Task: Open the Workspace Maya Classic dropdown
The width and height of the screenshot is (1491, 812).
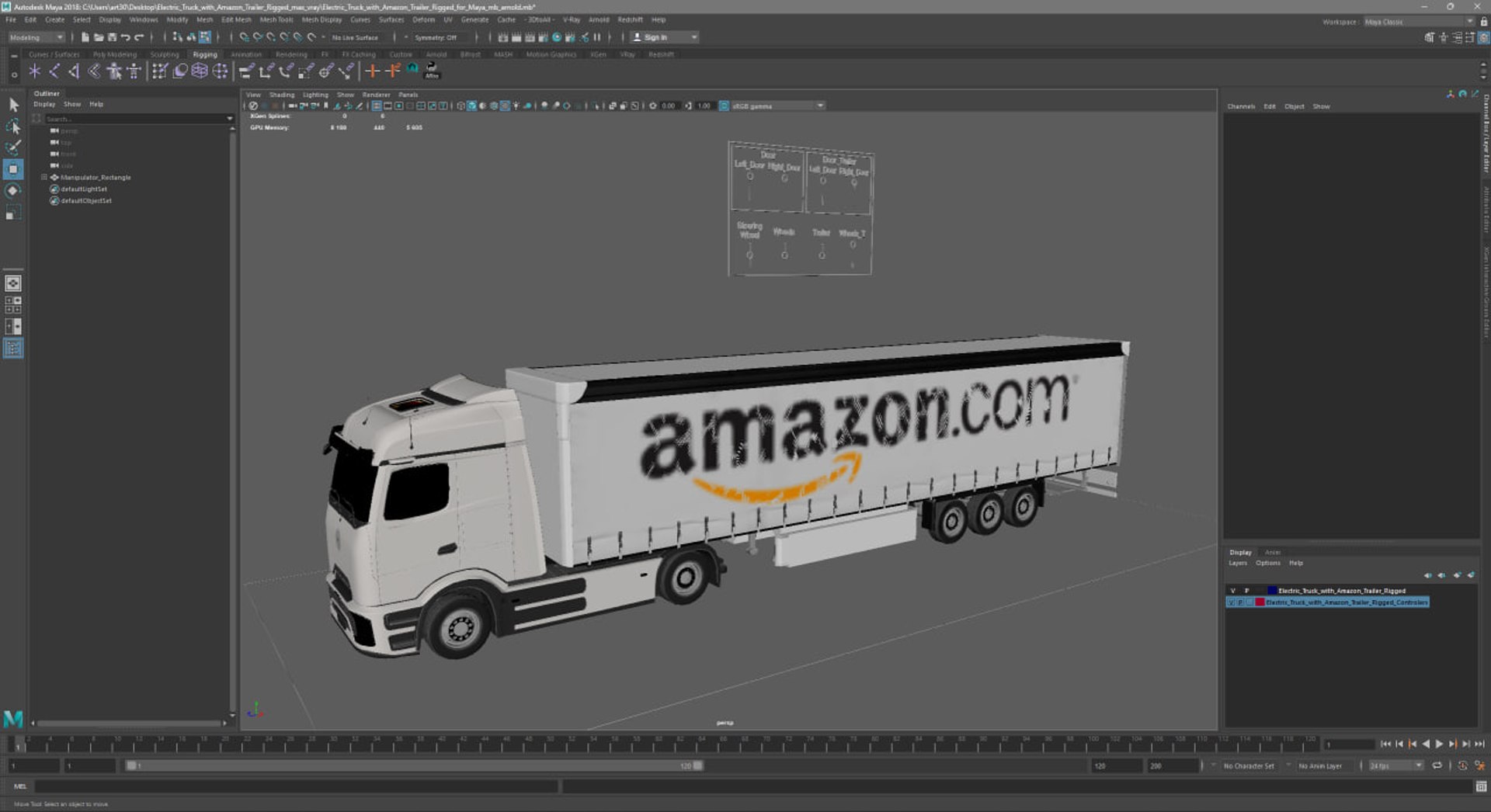Action: point(1419,22)
